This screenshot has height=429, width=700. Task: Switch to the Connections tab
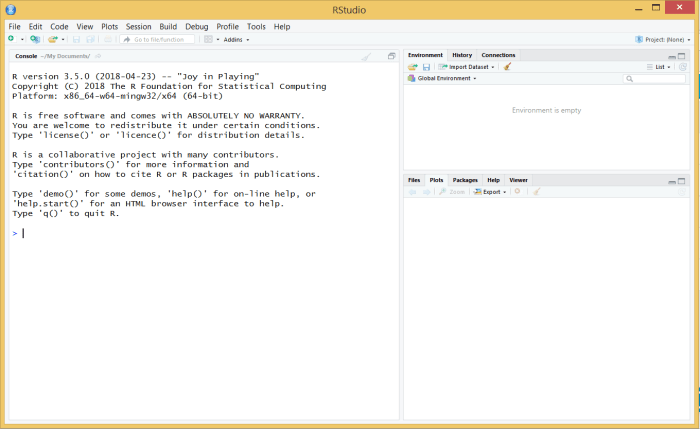pyautogui.click(x=498, y=55)
